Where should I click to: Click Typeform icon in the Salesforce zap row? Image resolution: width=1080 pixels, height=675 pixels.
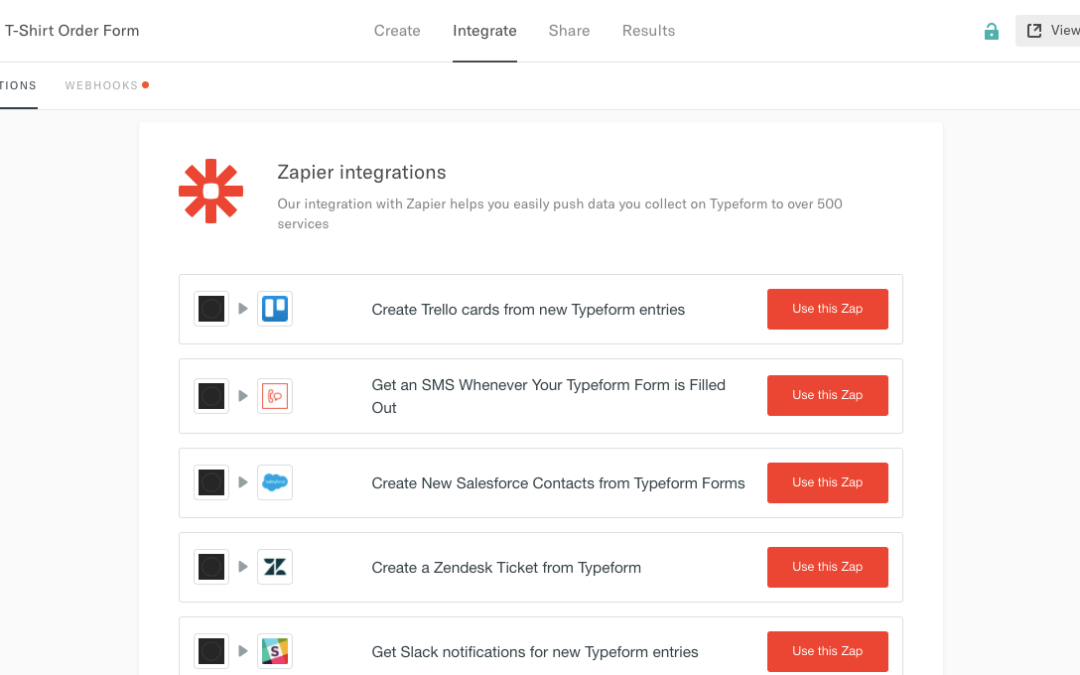coord(211,482)
